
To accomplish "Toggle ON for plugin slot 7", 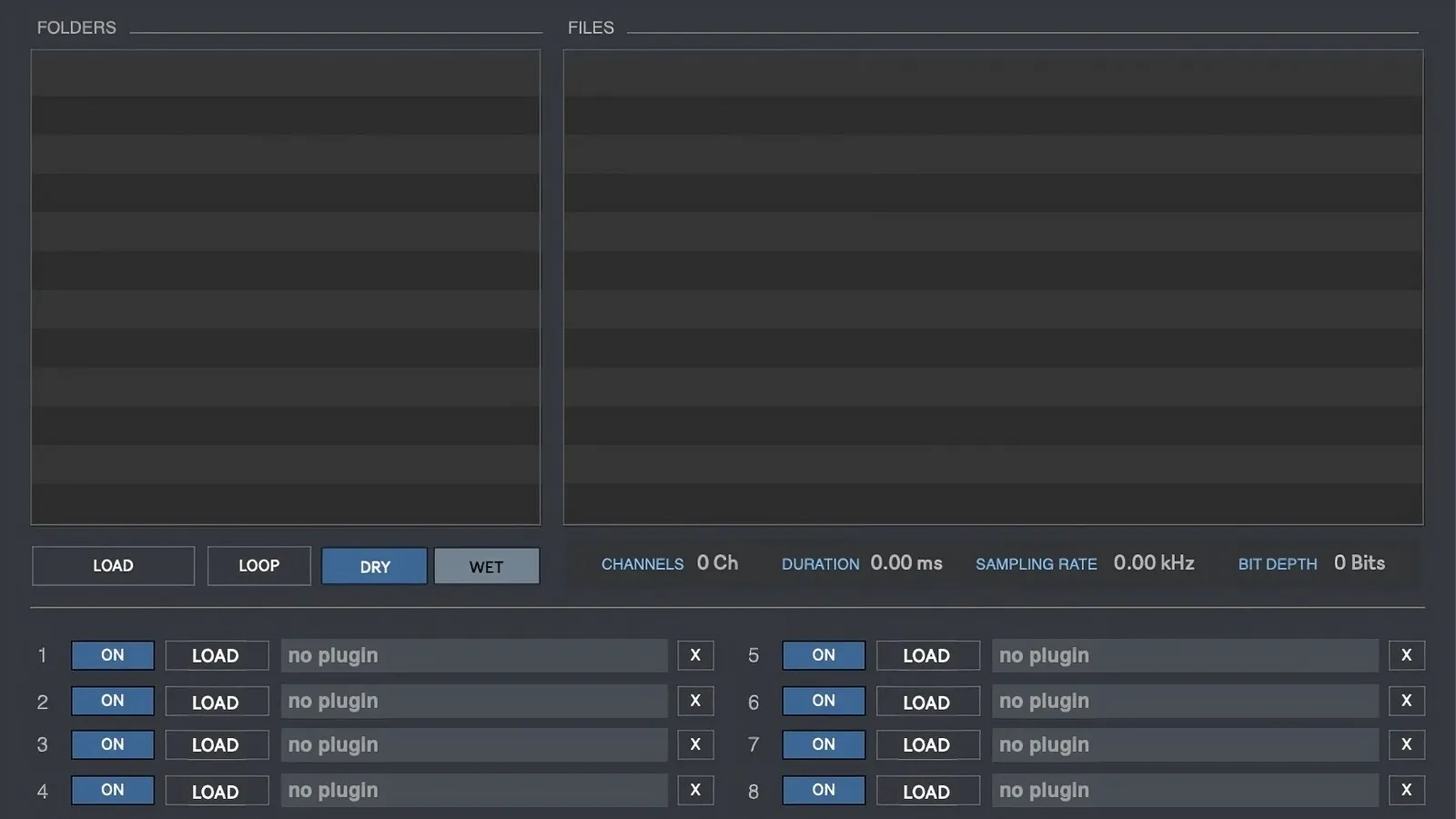I will pos(824,744).
